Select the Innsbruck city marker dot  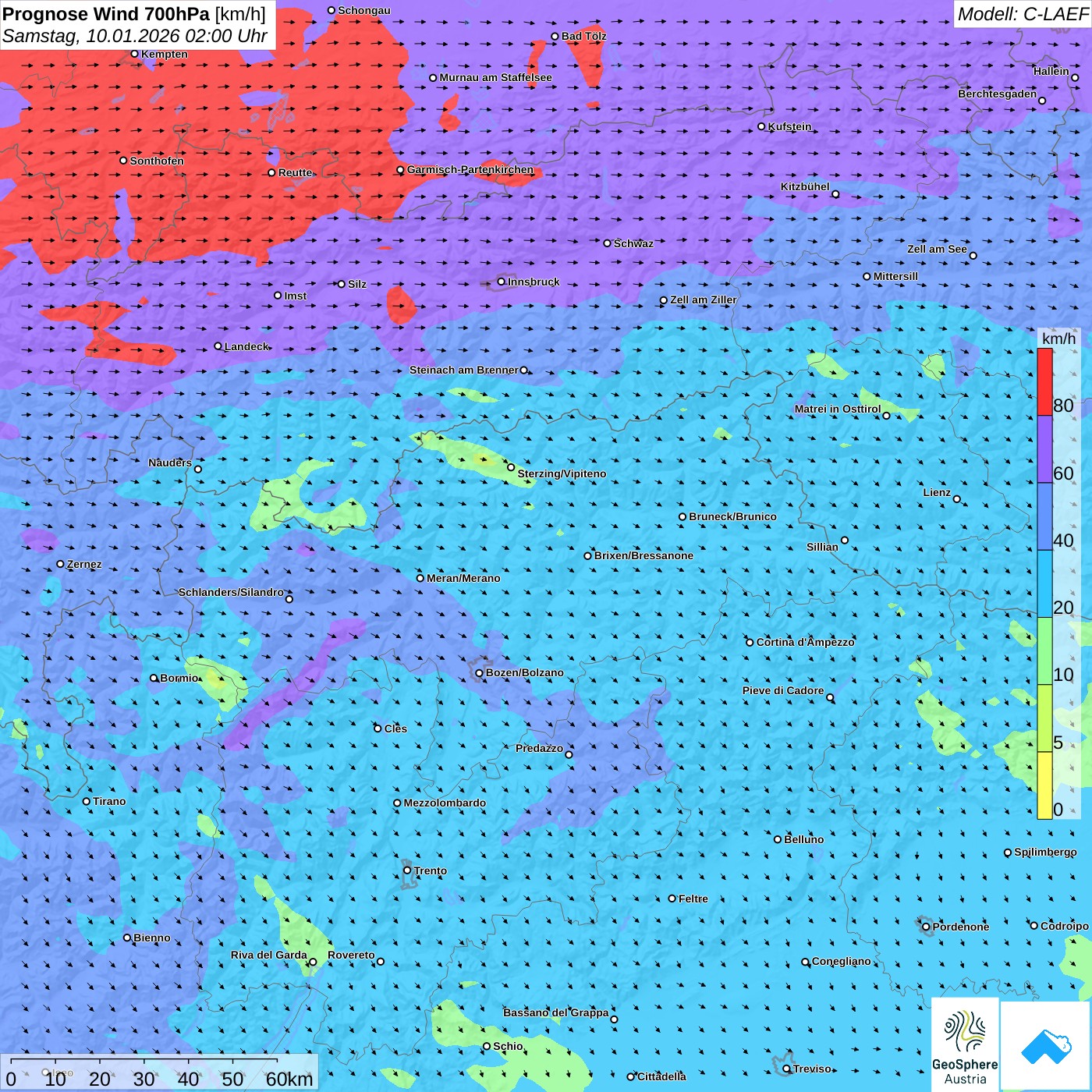(502, 282)
